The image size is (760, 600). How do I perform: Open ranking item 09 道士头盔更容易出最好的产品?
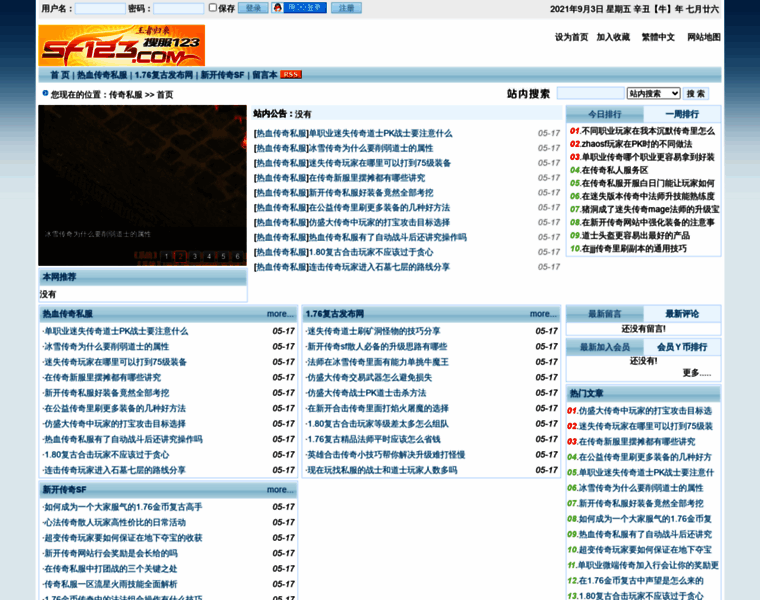635,236
